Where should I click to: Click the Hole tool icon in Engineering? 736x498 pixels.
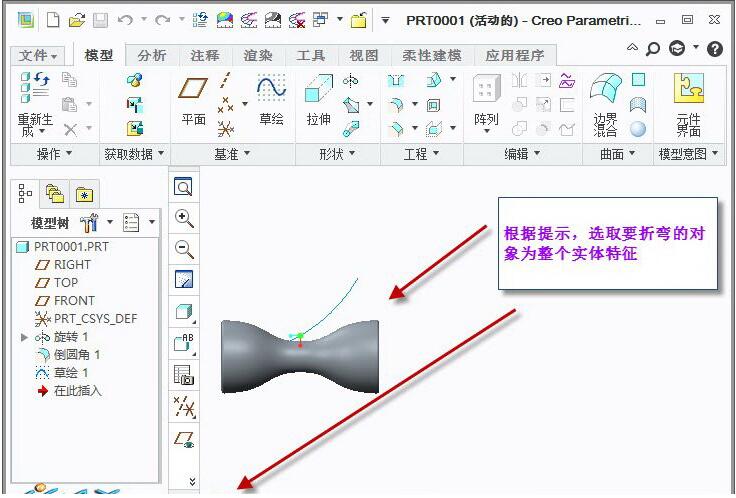click(x=396, y=81)
